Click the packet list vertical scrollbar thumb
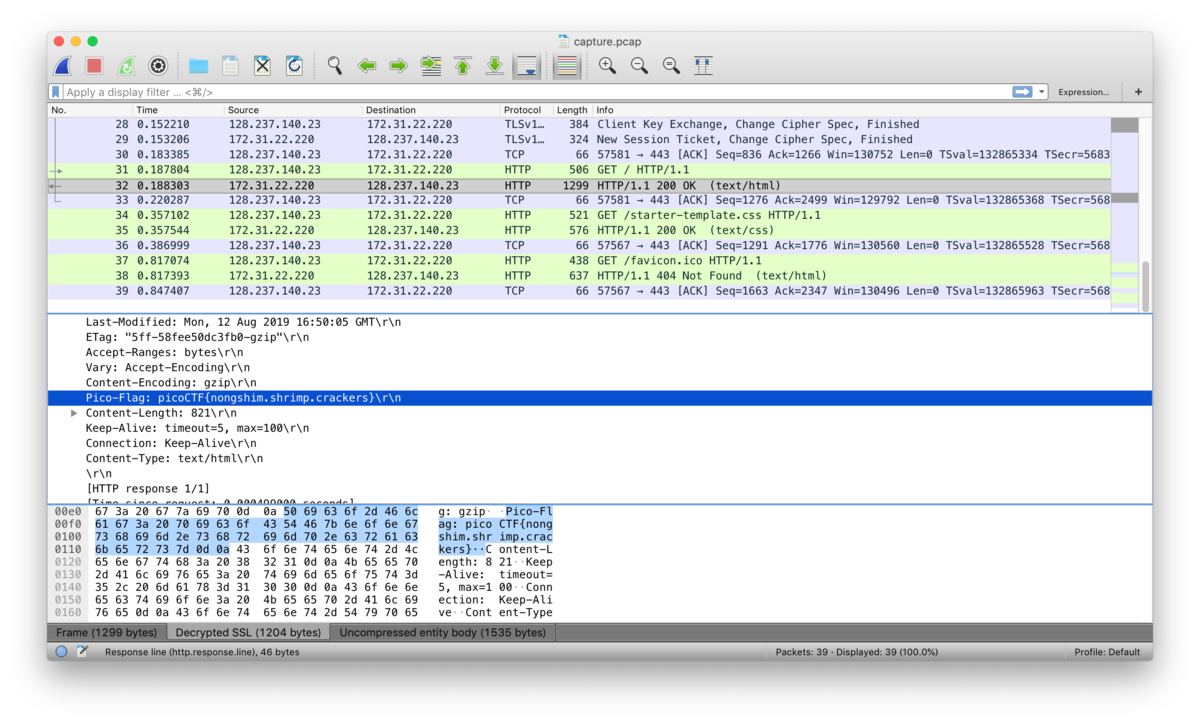 click(x=1146, y=287)
